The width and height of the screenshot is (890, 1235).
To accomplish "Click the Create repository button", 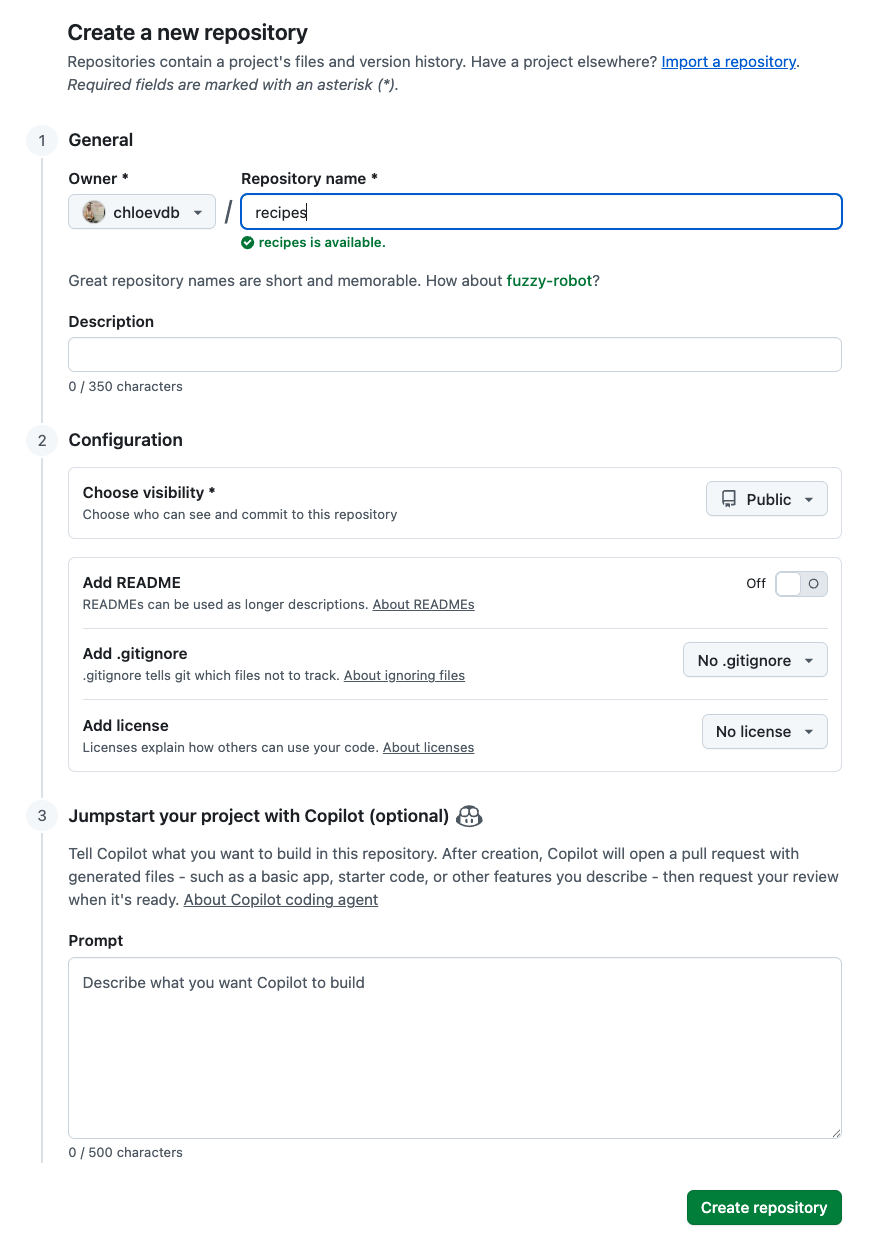I will pos(764,1208).
